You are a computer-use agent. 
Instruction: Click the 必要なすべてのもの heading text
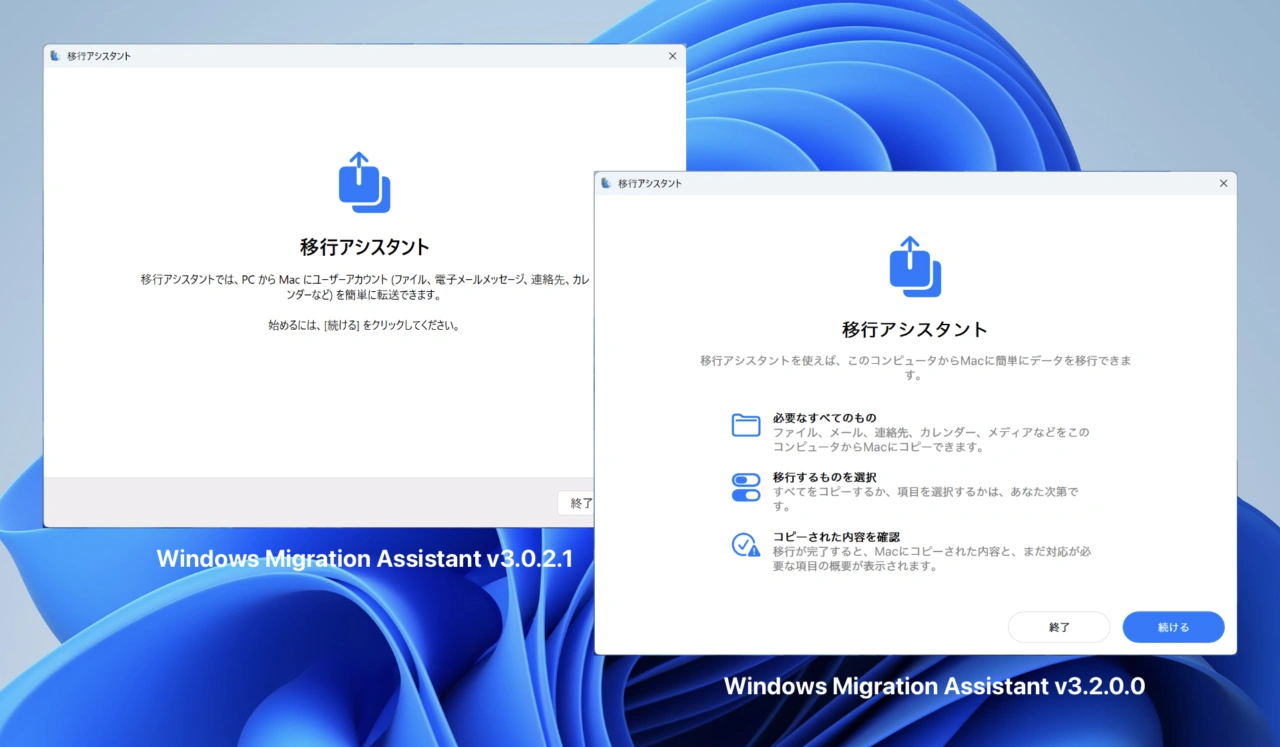[x=825, y=418]
